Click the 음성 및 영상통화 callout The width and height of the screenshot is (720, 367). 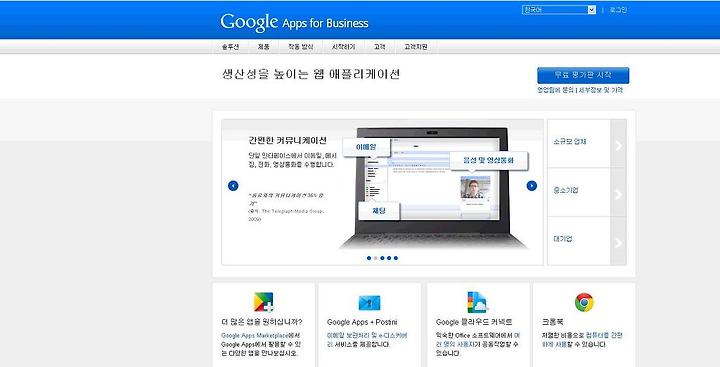click(x=489, y=160)
